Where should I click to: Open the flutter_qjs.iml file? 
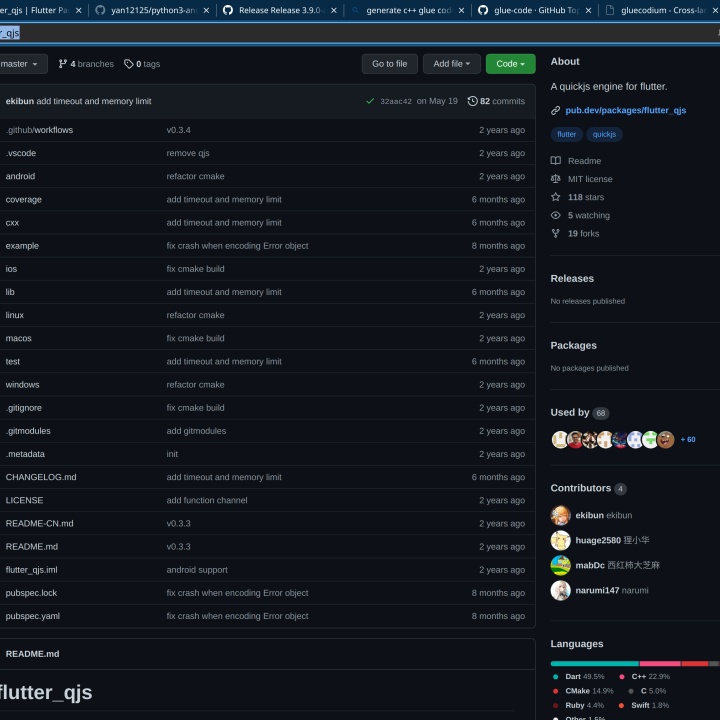click(x=31, y=570)
